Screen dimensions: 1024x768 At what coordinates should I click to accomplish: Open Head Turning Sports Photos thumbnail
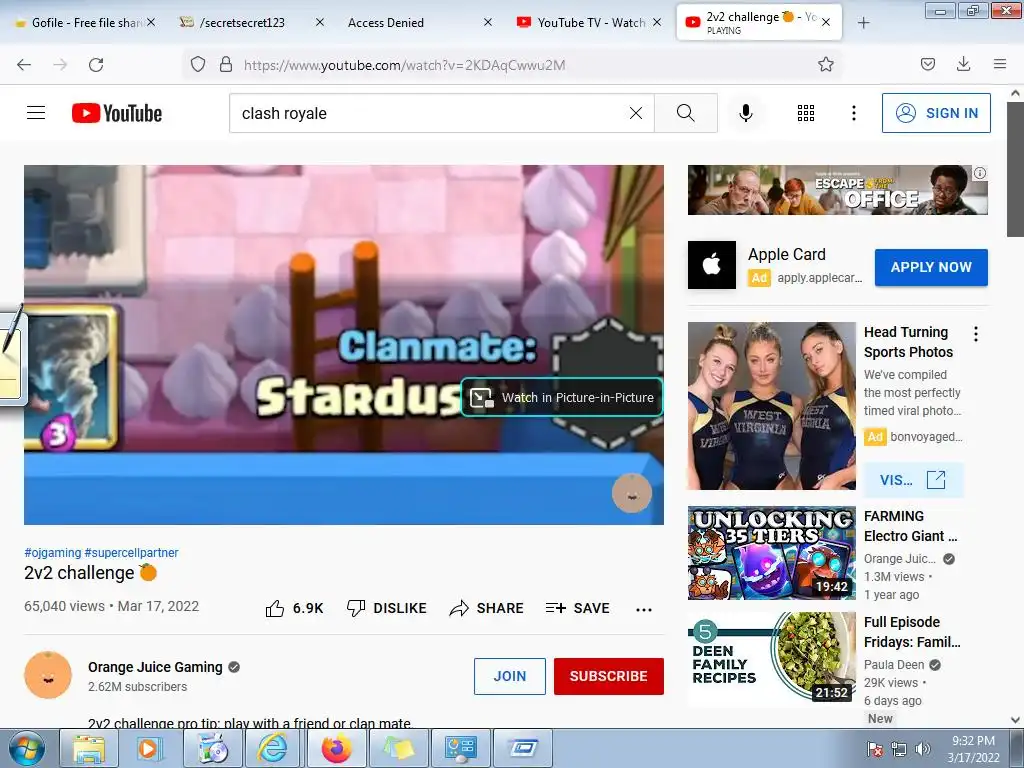pyautogui.click(x=771, y=406)
